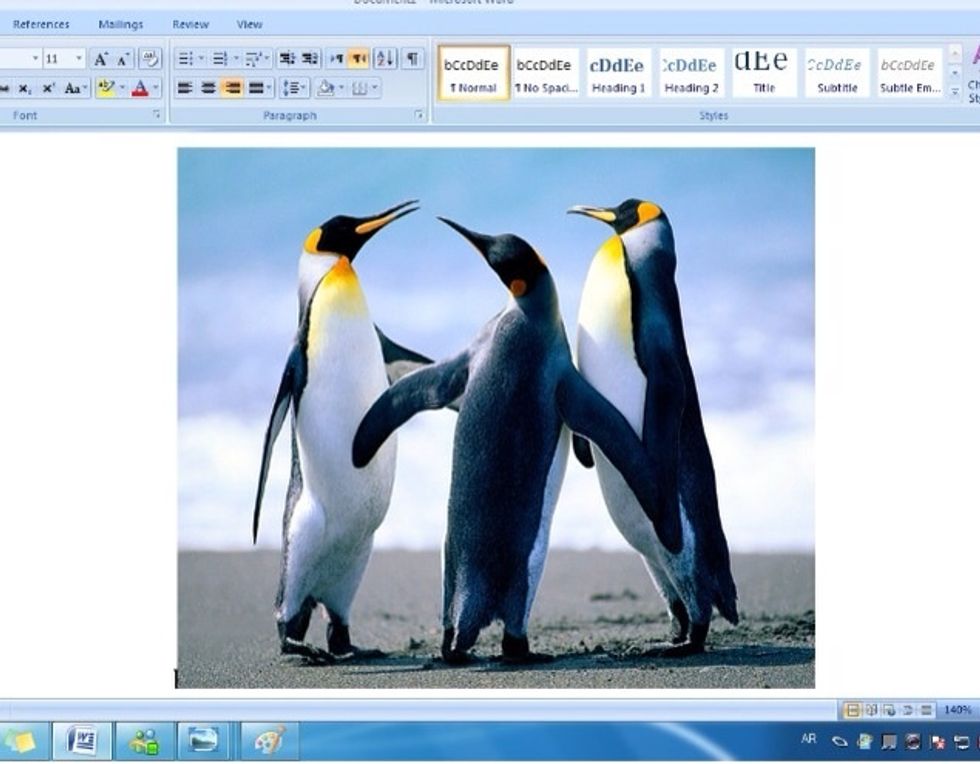Apply subscript formatting
This screenshot has width=980, height=764.
click(x=25, y=89)
